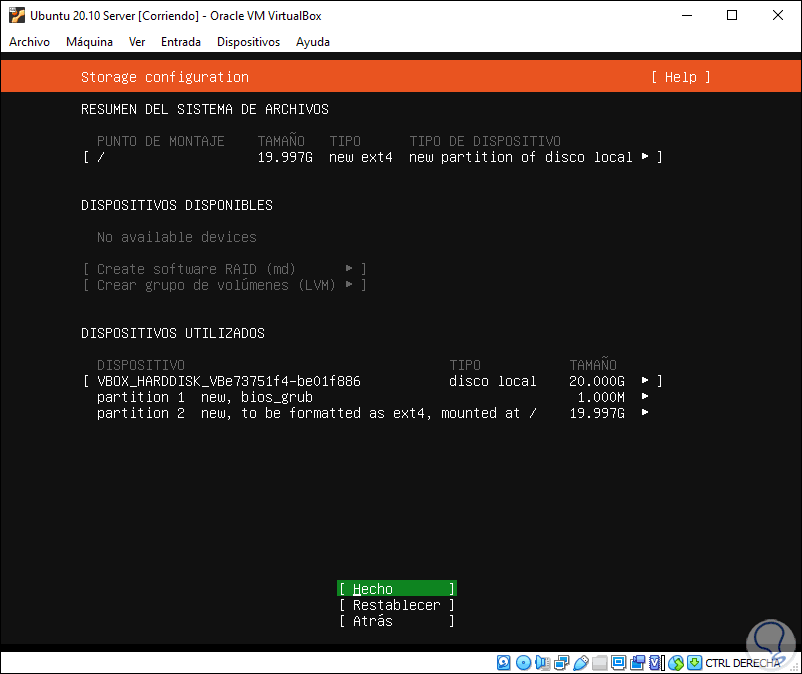Go back with the Atrás button

tap(396, 621)
